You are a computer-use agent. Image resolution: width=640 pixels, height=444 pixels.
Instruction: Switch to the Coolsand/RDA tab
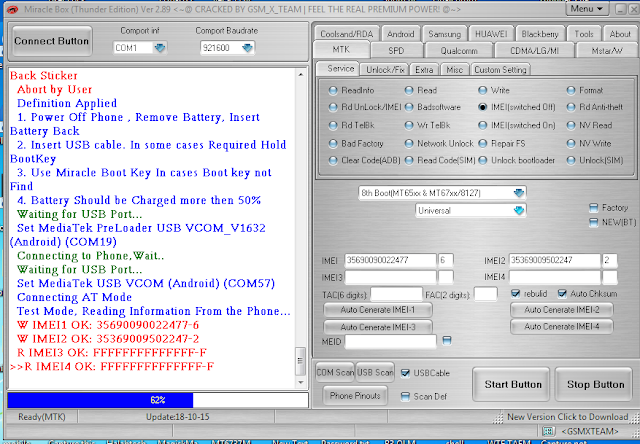click(347, 34)
